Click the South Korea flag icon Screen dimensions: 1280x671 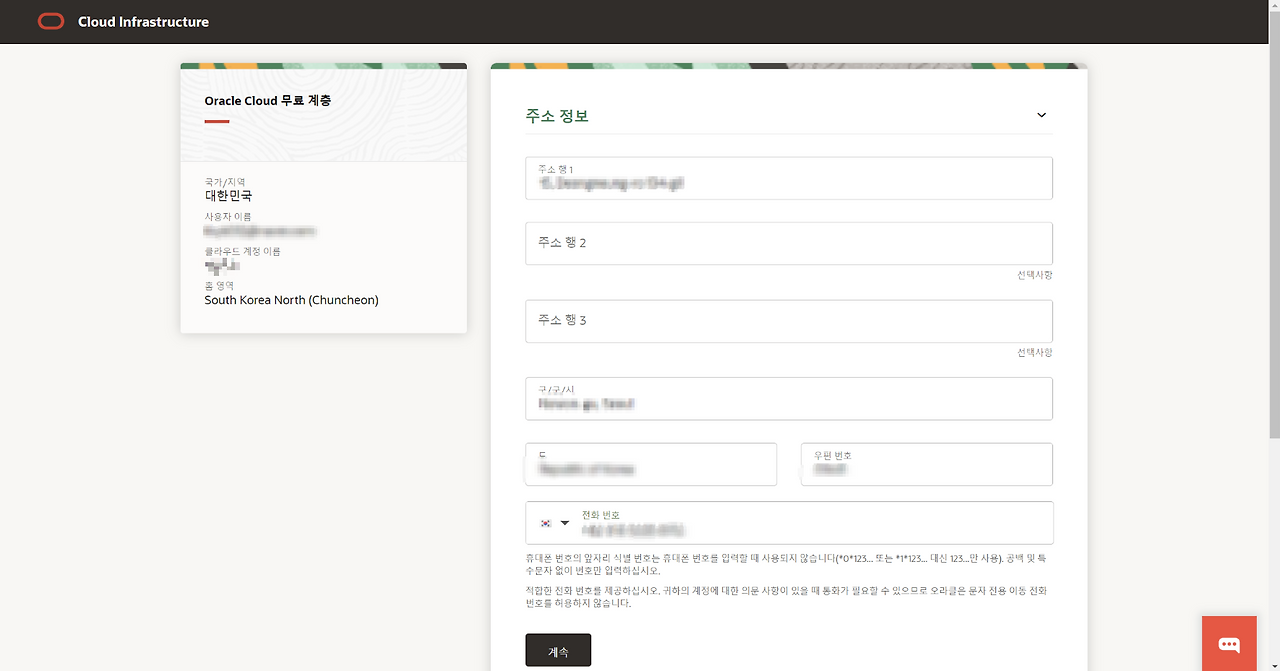(x=546, y=523)
